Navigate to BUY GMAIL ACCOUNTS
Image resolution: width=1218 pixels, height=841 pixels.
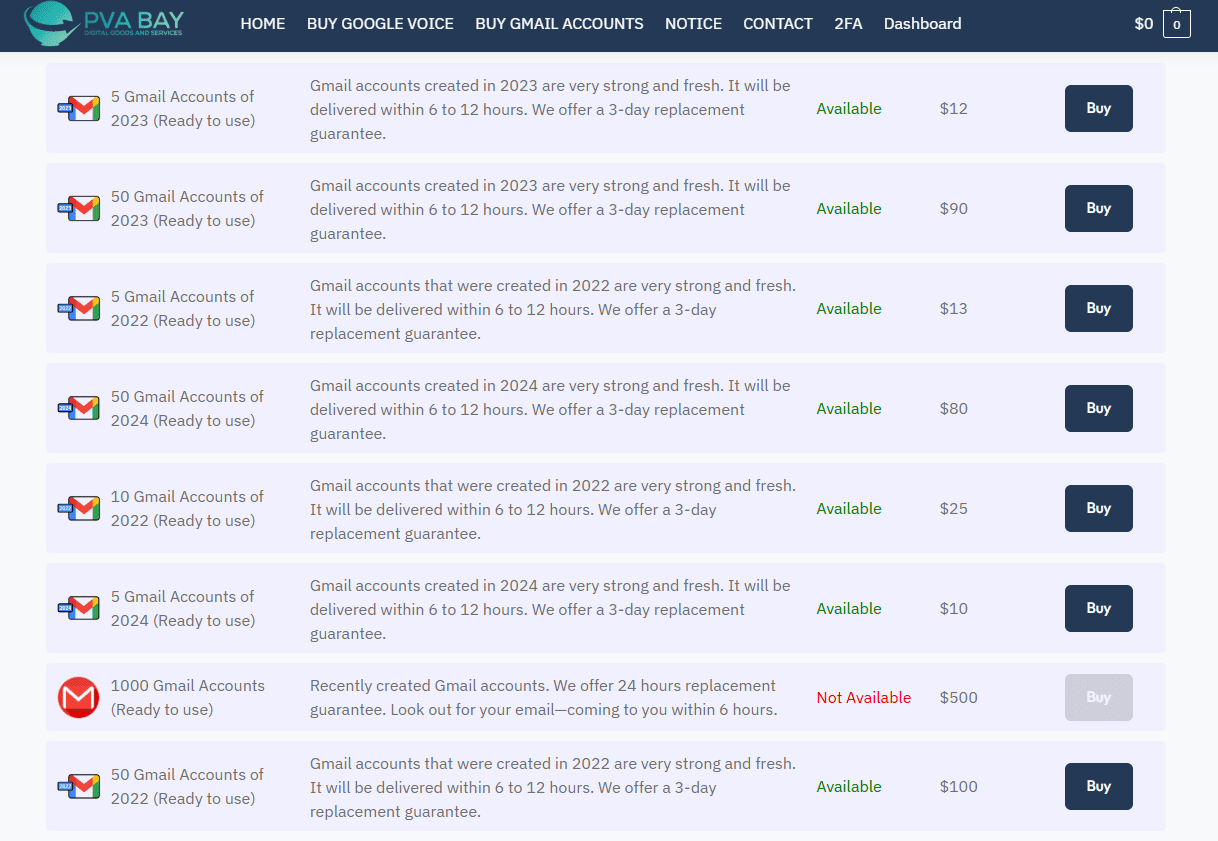pos(559,24)
